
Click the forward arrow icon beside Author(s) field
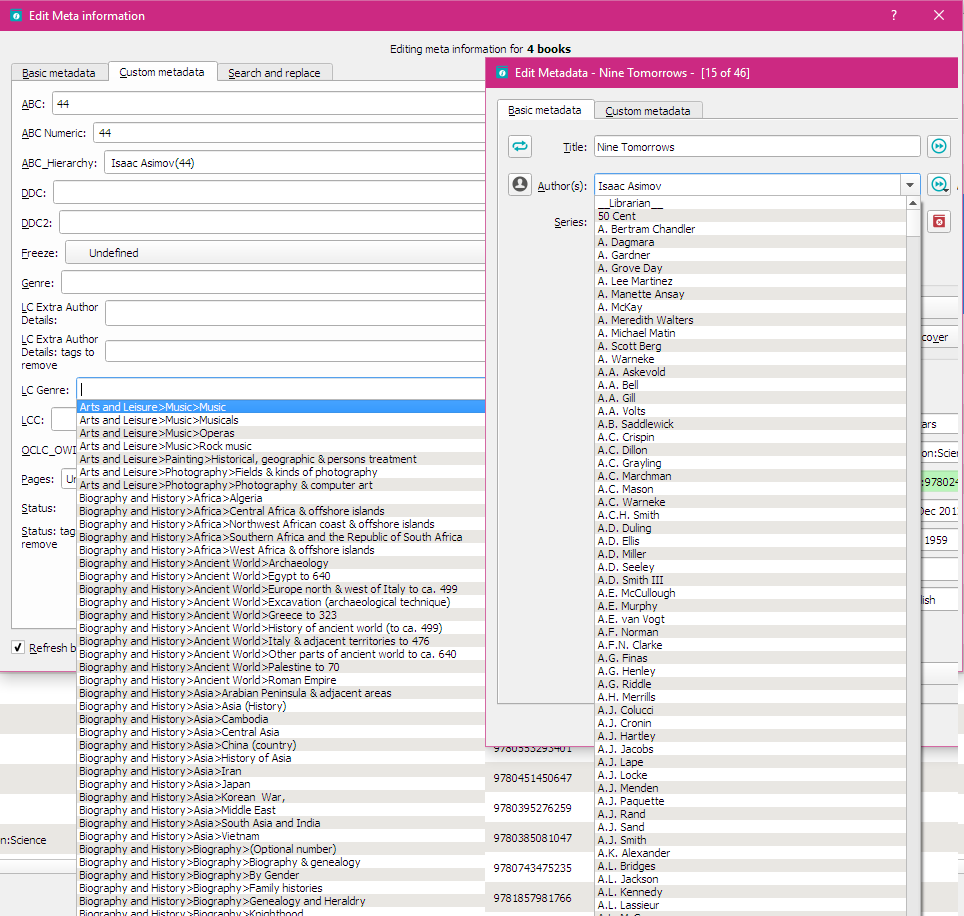938,185
